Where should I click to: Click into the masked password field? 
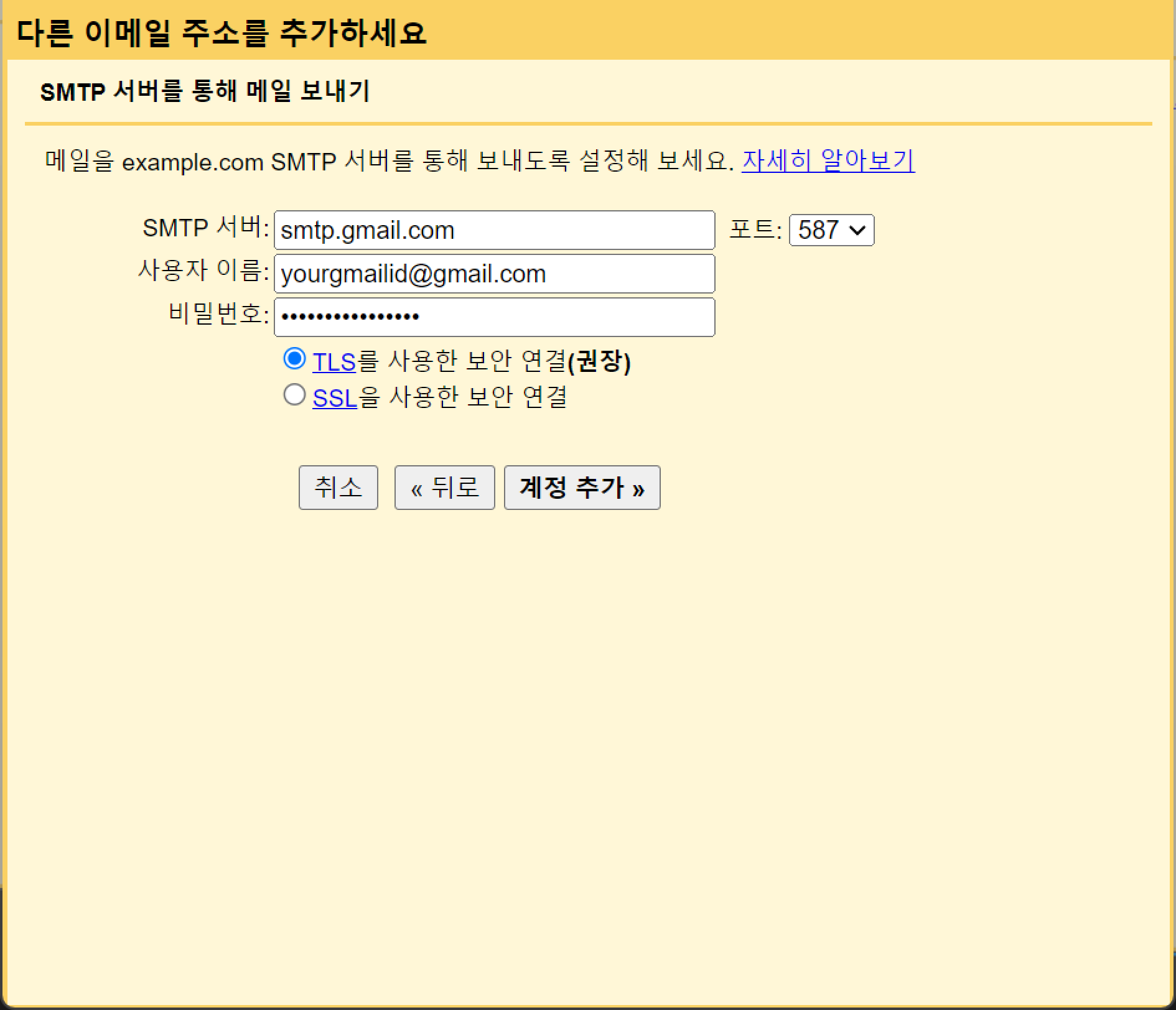pyautogui.click(x=494, y=317)
